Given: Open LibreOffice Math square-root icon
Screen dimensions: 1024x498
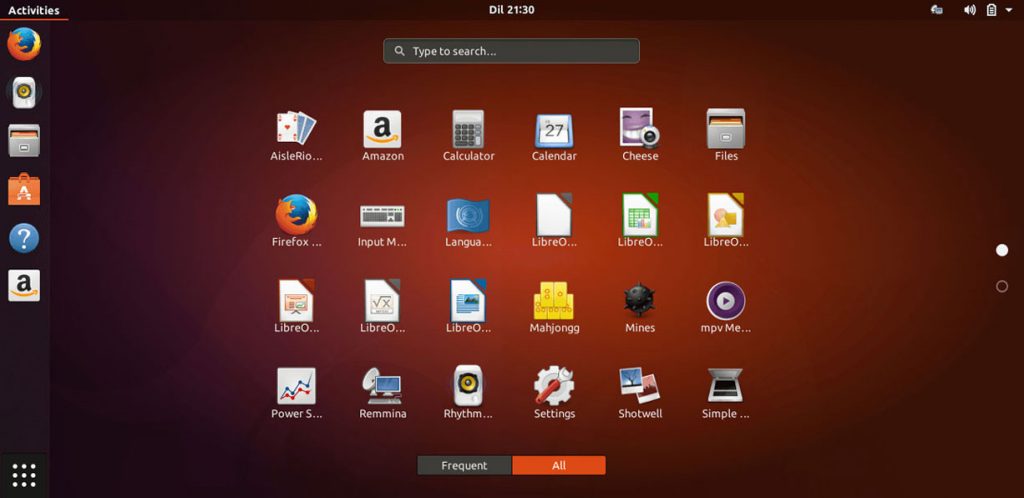Looking at the screenshot, I should tap(383, 300).
